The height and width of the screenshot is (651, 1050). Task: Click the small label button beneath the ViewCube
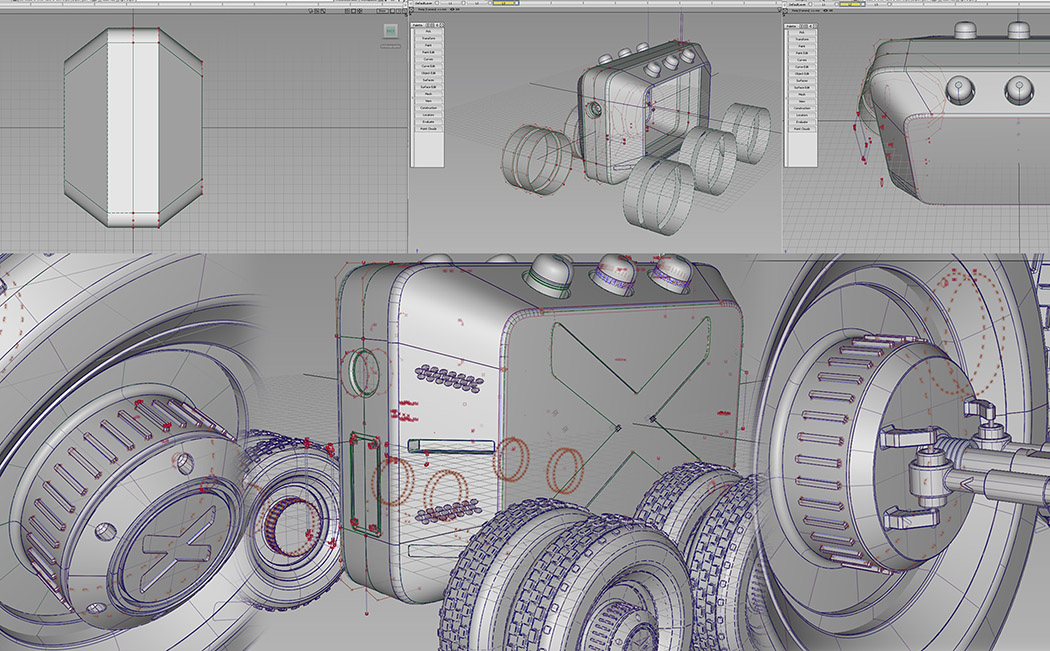click(388, 47)
